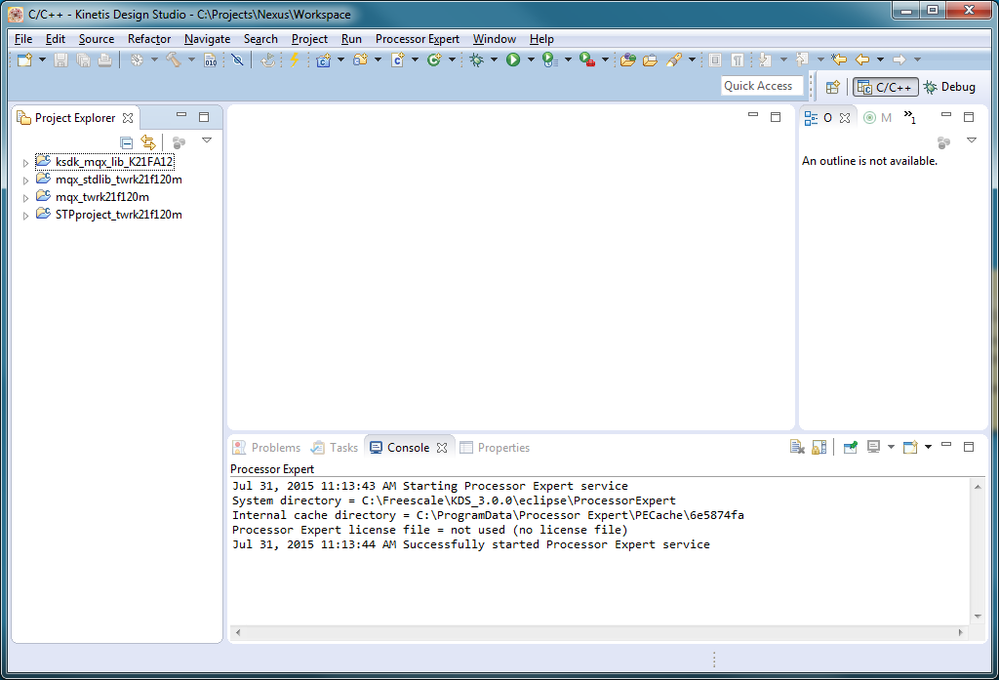Switch to the Problems tab
This screenshot has height=680, width=999.
pos(266,447)
